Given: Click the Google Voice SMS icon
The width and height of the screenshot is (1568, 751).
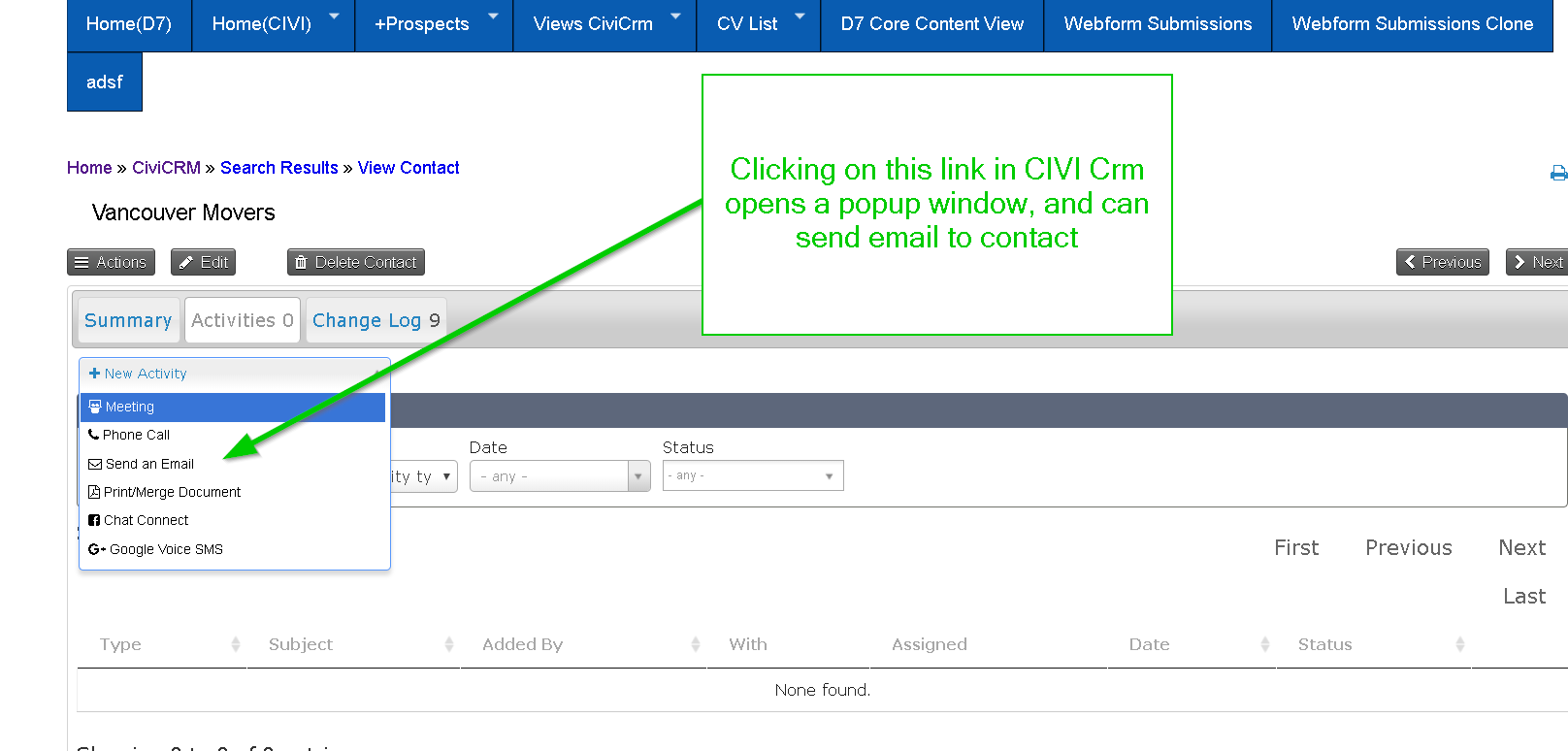Looking at the screenshot, I should click(x=97, y=549).
